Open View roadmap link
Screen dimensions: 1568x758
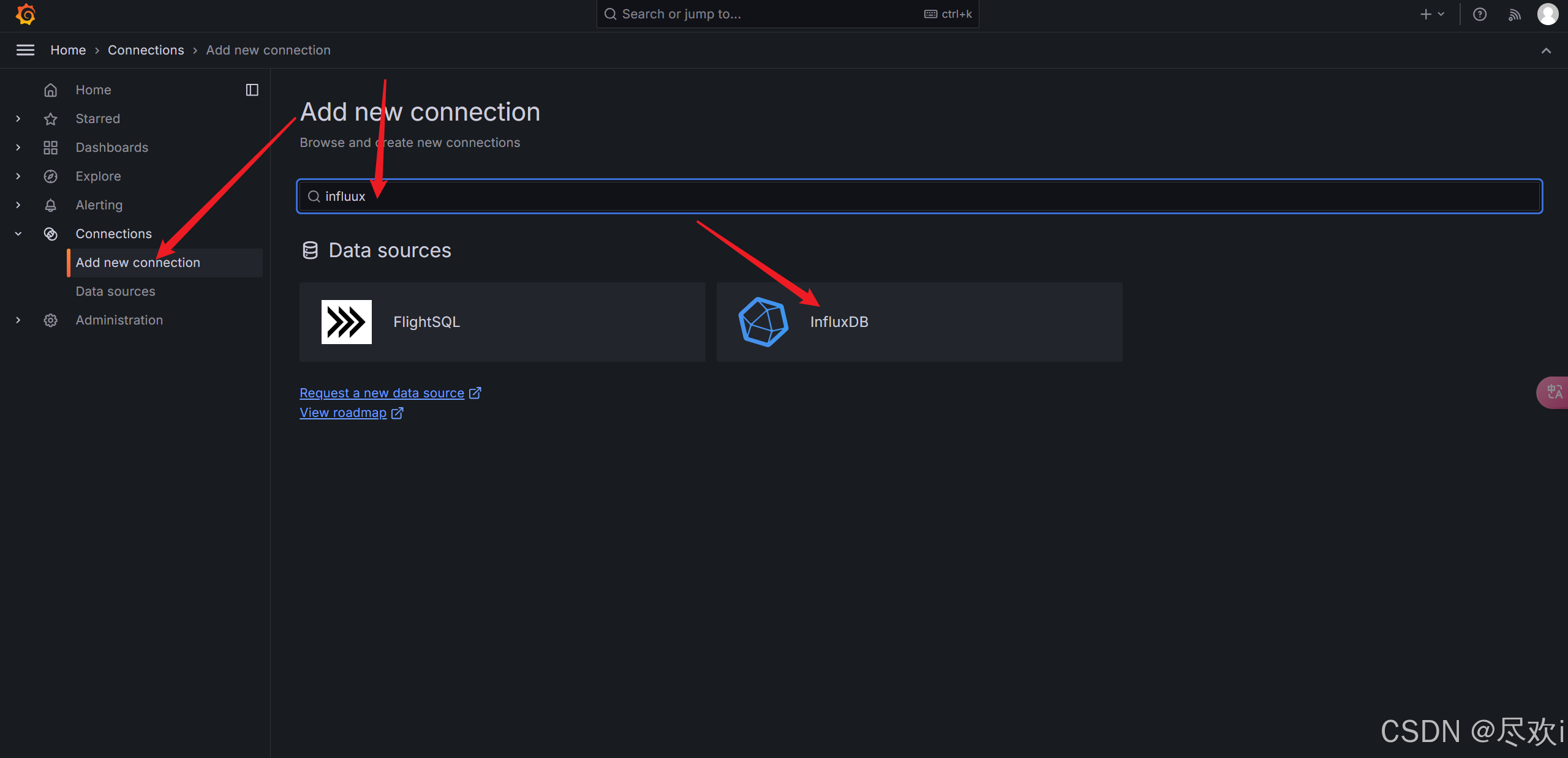tap(352, 413)
